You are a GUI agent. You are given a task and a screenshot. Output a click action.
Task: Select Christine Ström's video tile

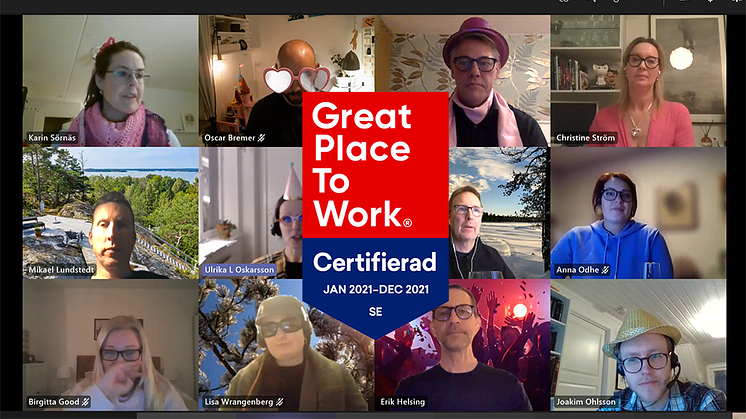tap(638, 80)
